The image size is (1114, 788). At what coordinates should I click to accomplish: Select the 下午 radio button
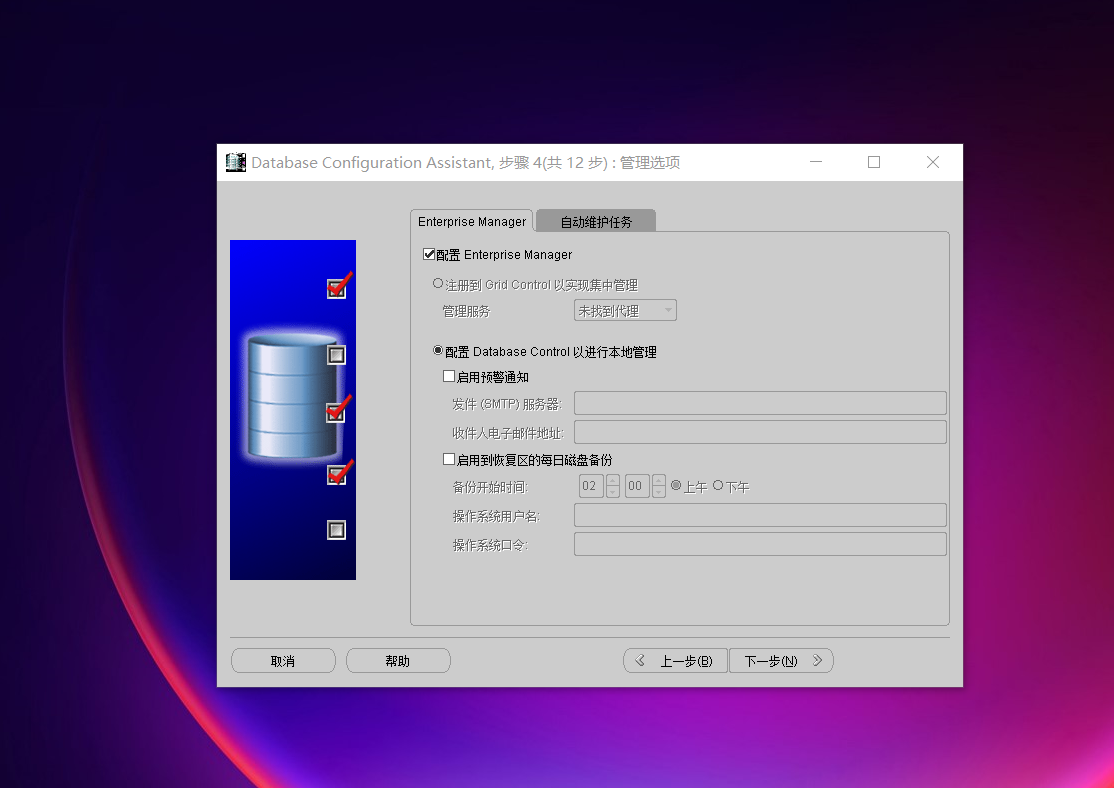point(718,485)
